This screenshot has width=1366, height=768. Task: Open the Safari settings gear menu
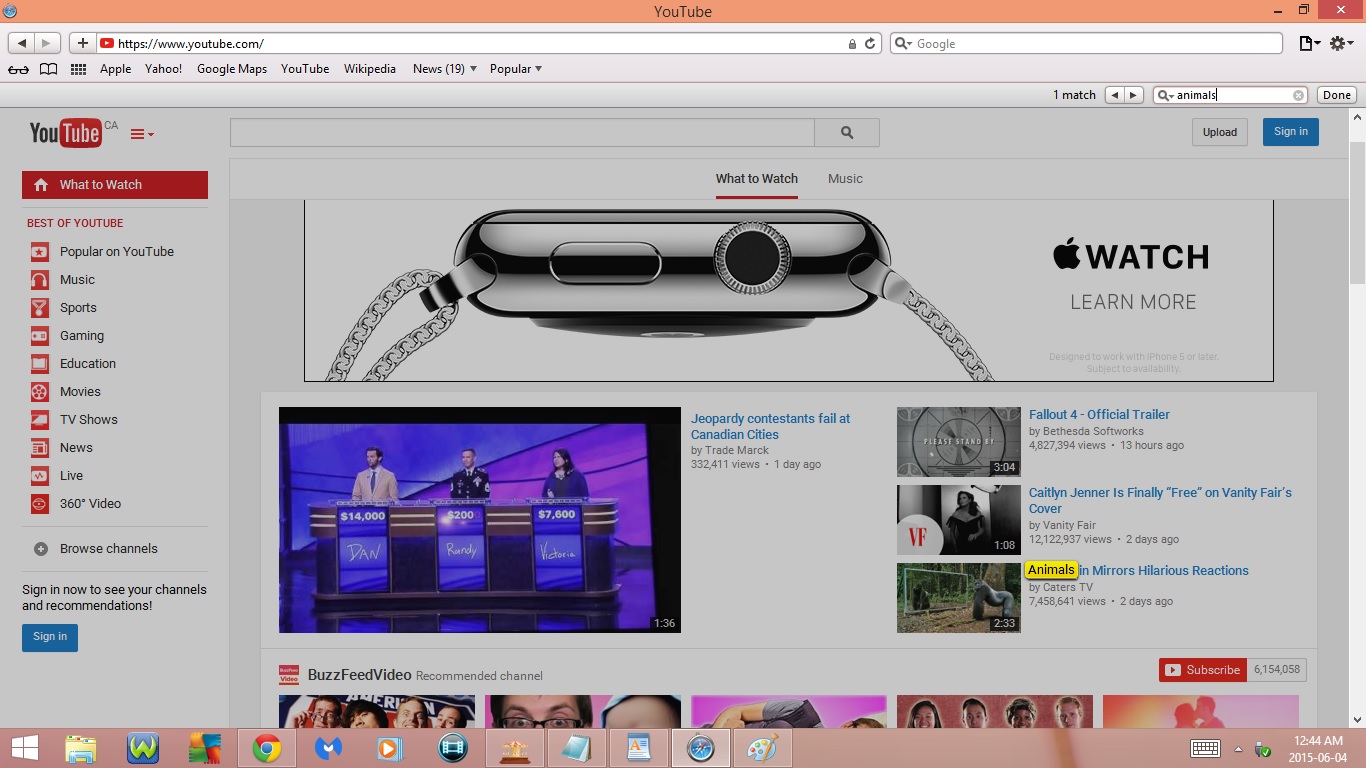click(x=1341, y=43)
